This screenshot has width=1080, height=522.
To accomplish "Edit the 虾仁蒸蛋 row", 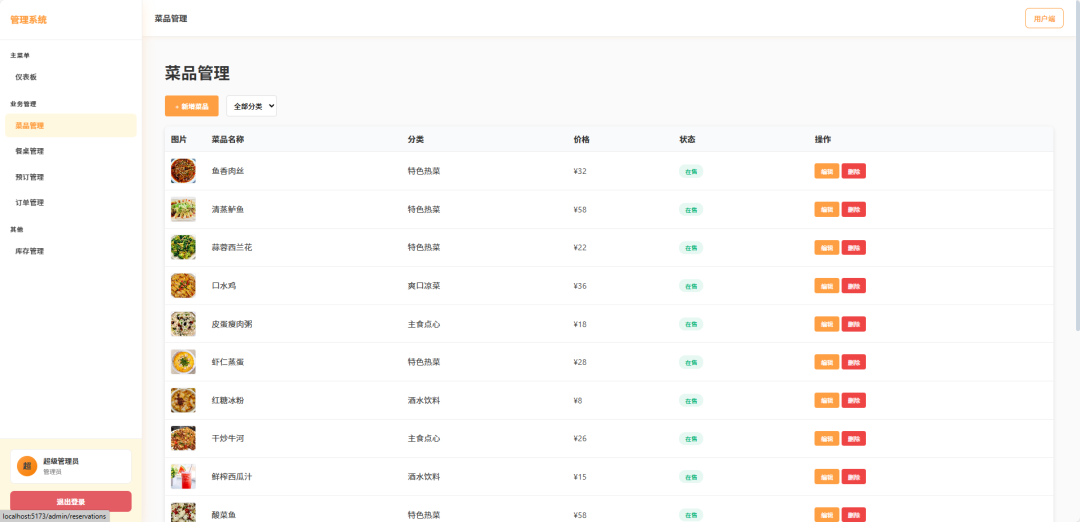I will coord(827,362).
